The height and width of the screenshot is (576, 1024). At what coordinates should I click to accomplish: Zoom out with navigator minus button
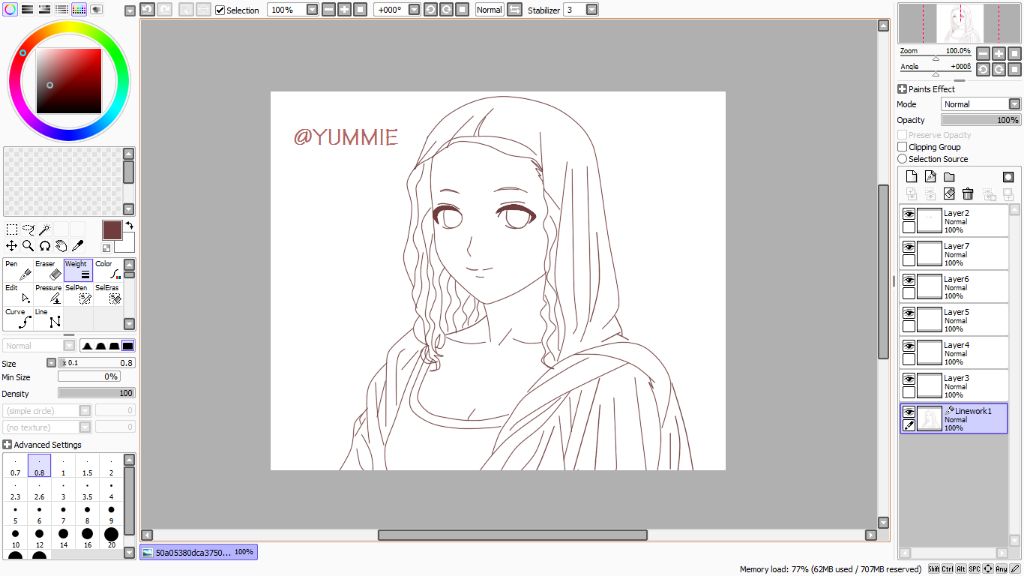pos(983,54)
